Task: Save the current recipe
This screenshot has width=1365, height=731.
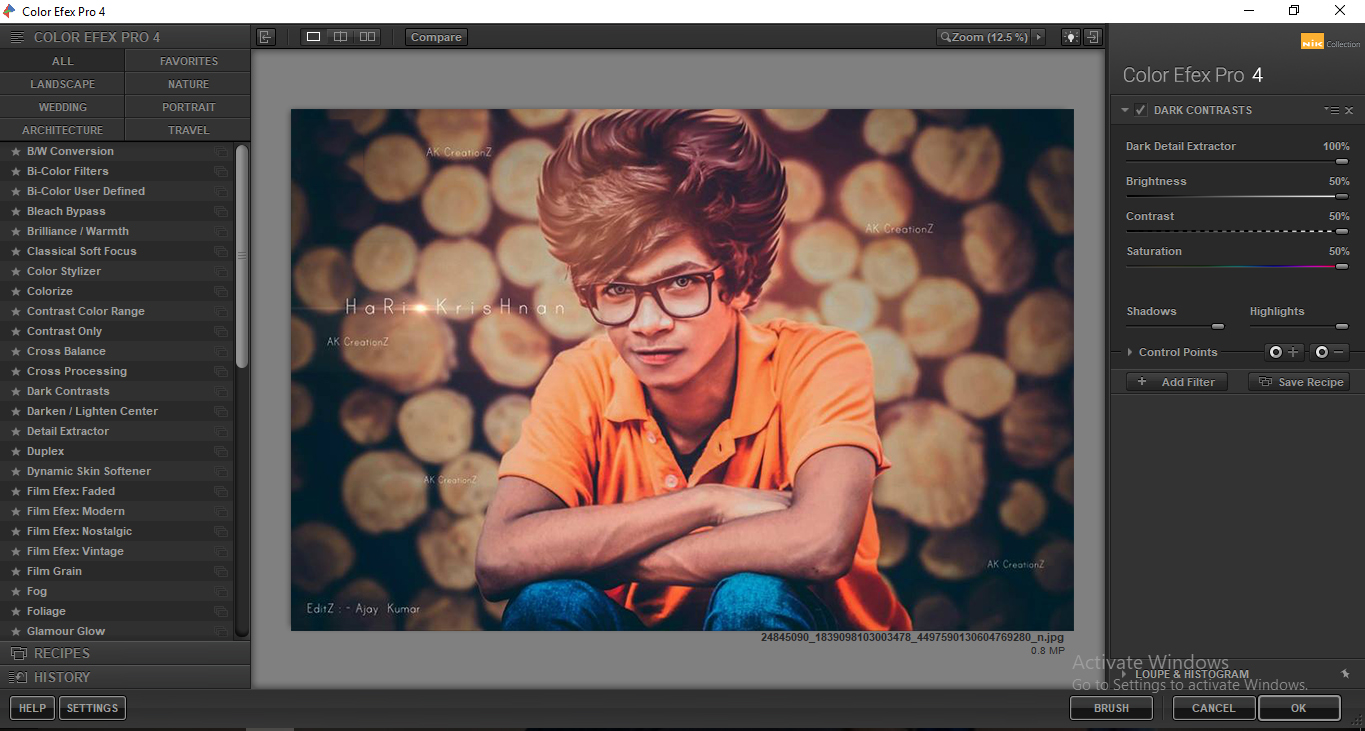Action: 1299,382
